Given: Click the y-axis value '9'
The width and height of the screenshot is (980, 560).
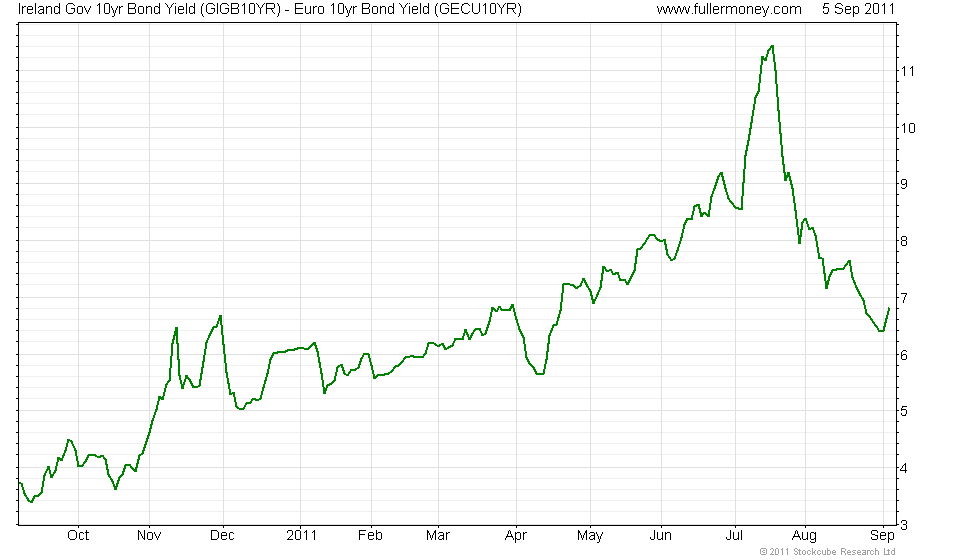Looking at the screenshot, I should click(x=904, y=184).
